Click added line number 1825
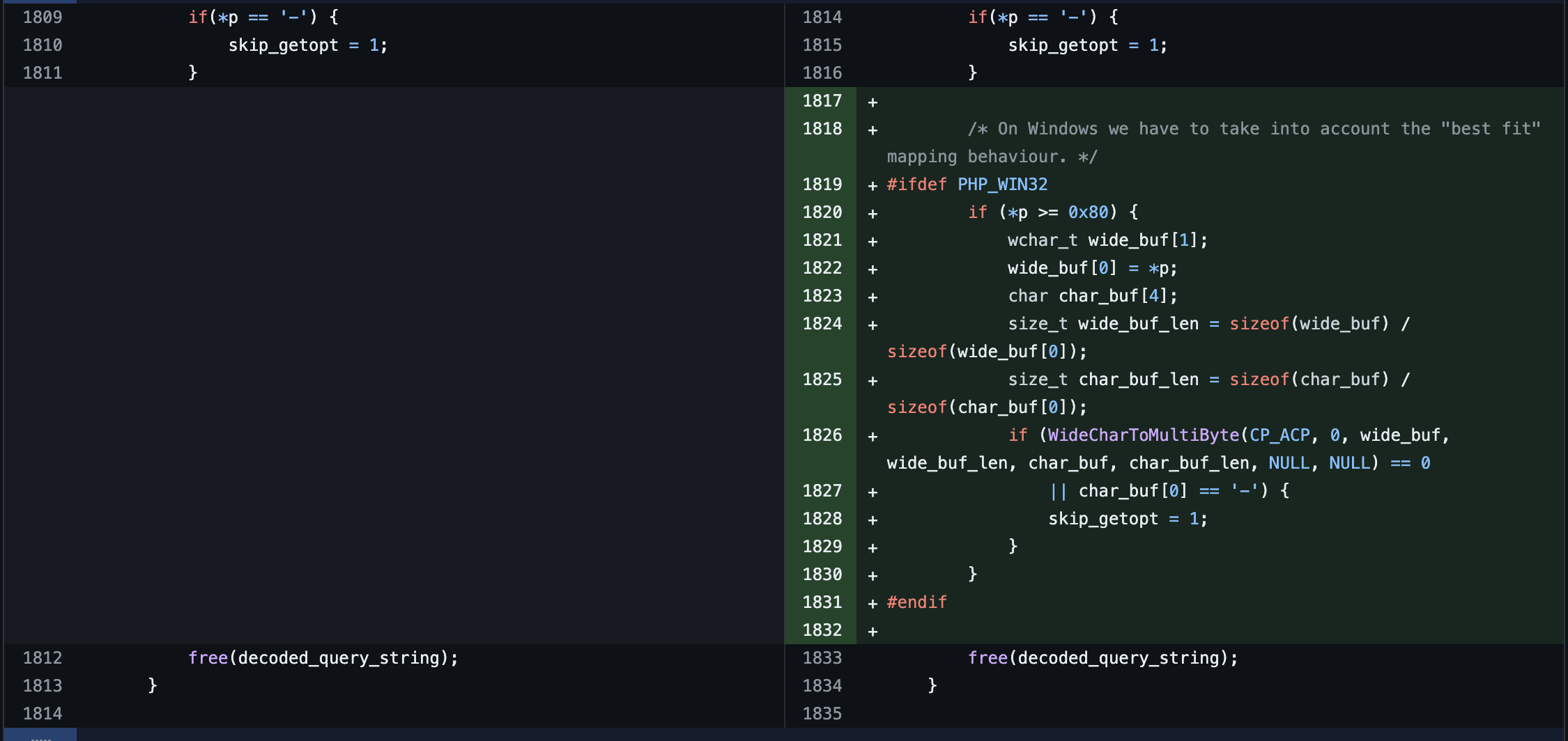The width and height of the screenshot is (1568, 741). pos(822,380)
